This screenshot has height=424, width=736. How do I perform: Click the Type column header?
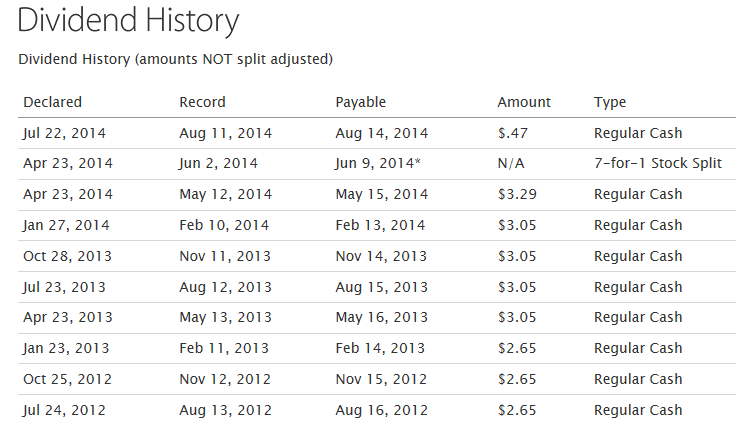click(x=610, y=102)
